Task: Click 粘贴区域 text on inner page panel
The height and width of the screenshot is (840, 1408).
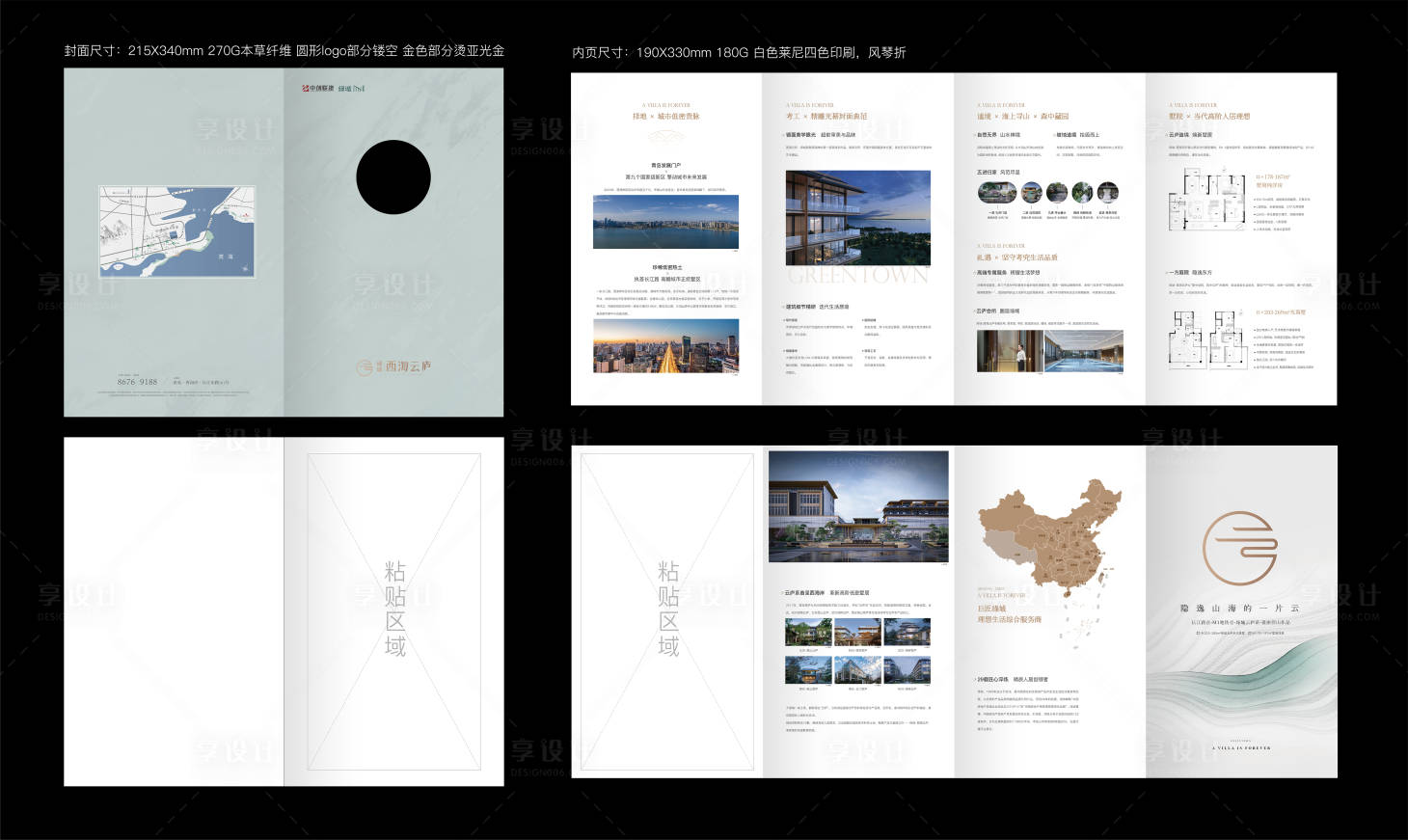Action: [668, 609]
